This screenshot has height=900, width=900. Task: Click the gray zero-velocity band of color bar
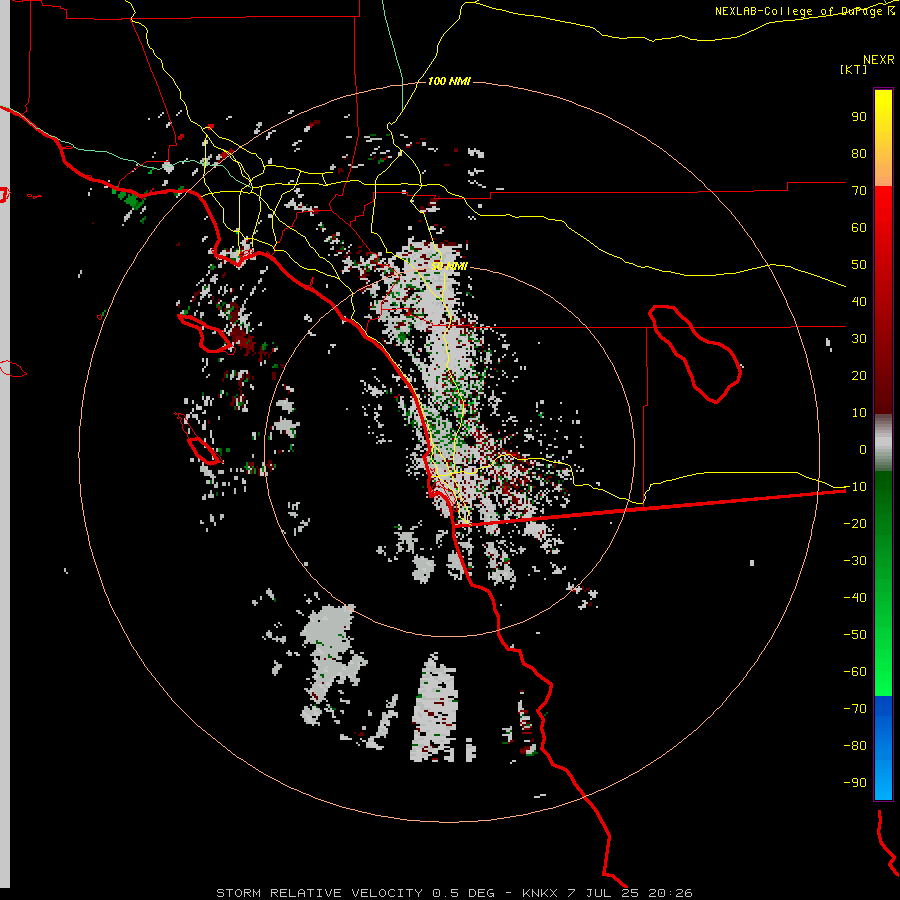[883, 443]
